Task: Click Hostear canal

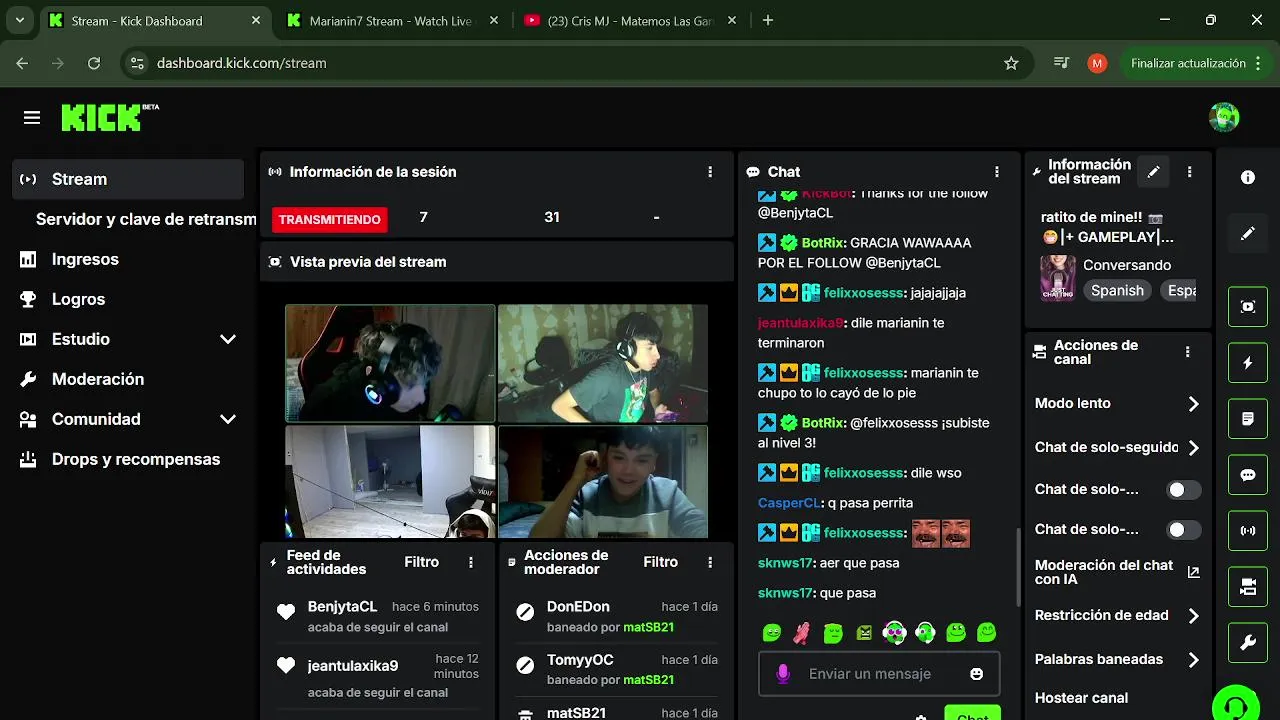Action: pos(1081,698)
